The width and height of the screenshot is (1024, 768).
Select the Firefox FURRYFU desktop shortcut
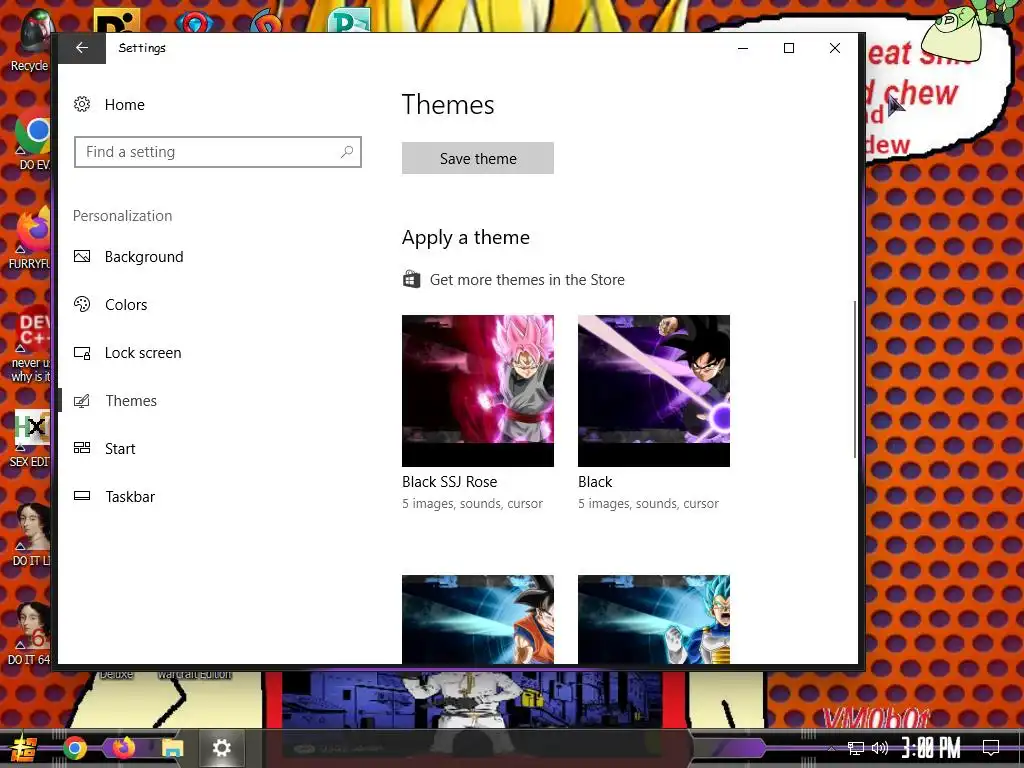[31, 238]
